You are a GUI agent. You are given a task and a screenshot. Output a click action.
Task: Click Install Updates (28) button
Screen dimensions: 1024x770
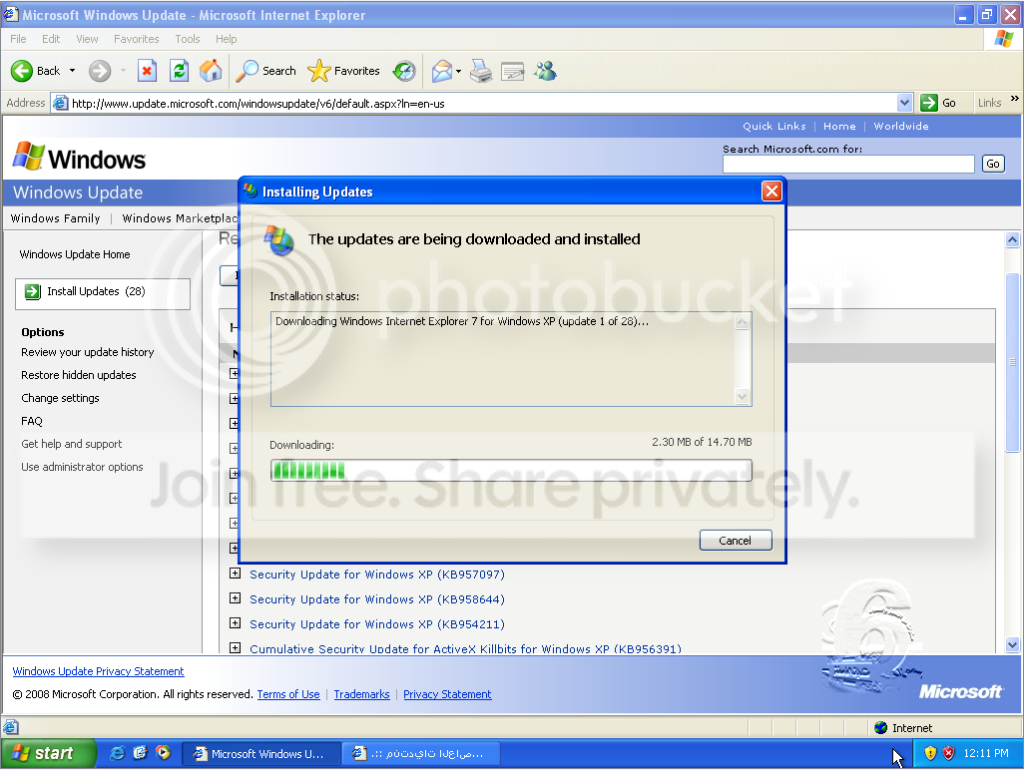click(103, 293)
